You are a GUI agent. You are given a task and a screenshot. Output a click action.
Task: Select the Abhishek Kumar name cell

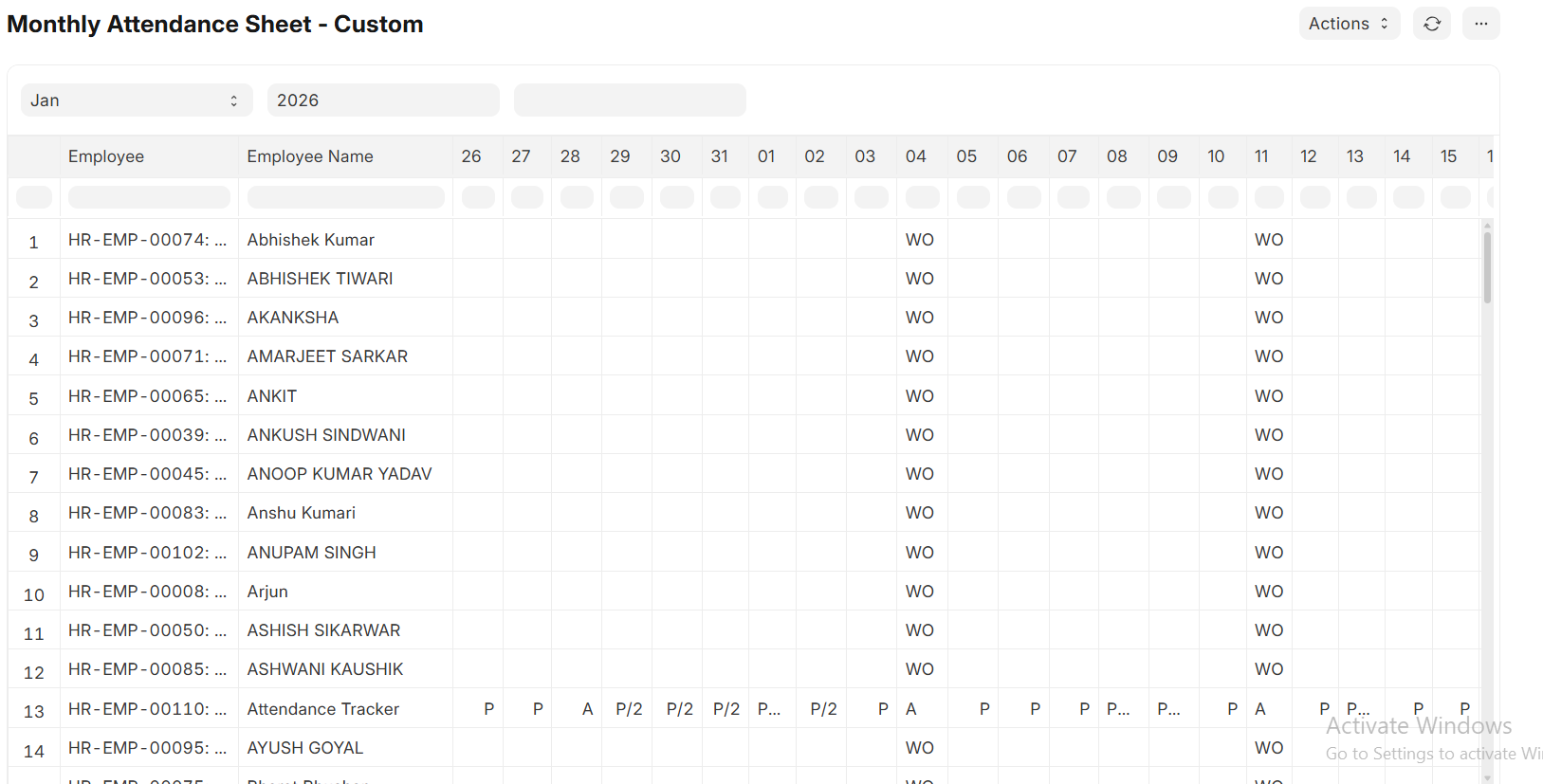311,240
